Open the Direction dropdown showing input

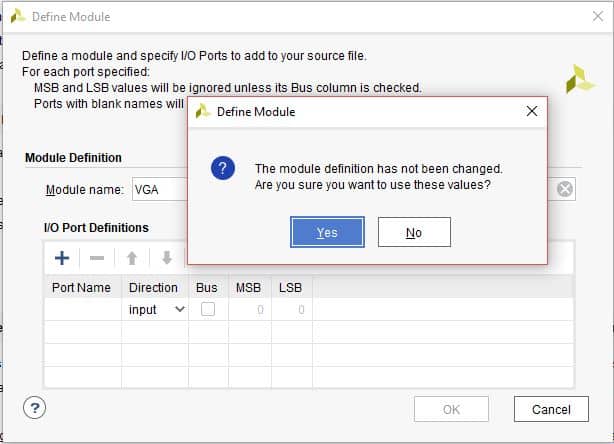click(x=157, y=310)
